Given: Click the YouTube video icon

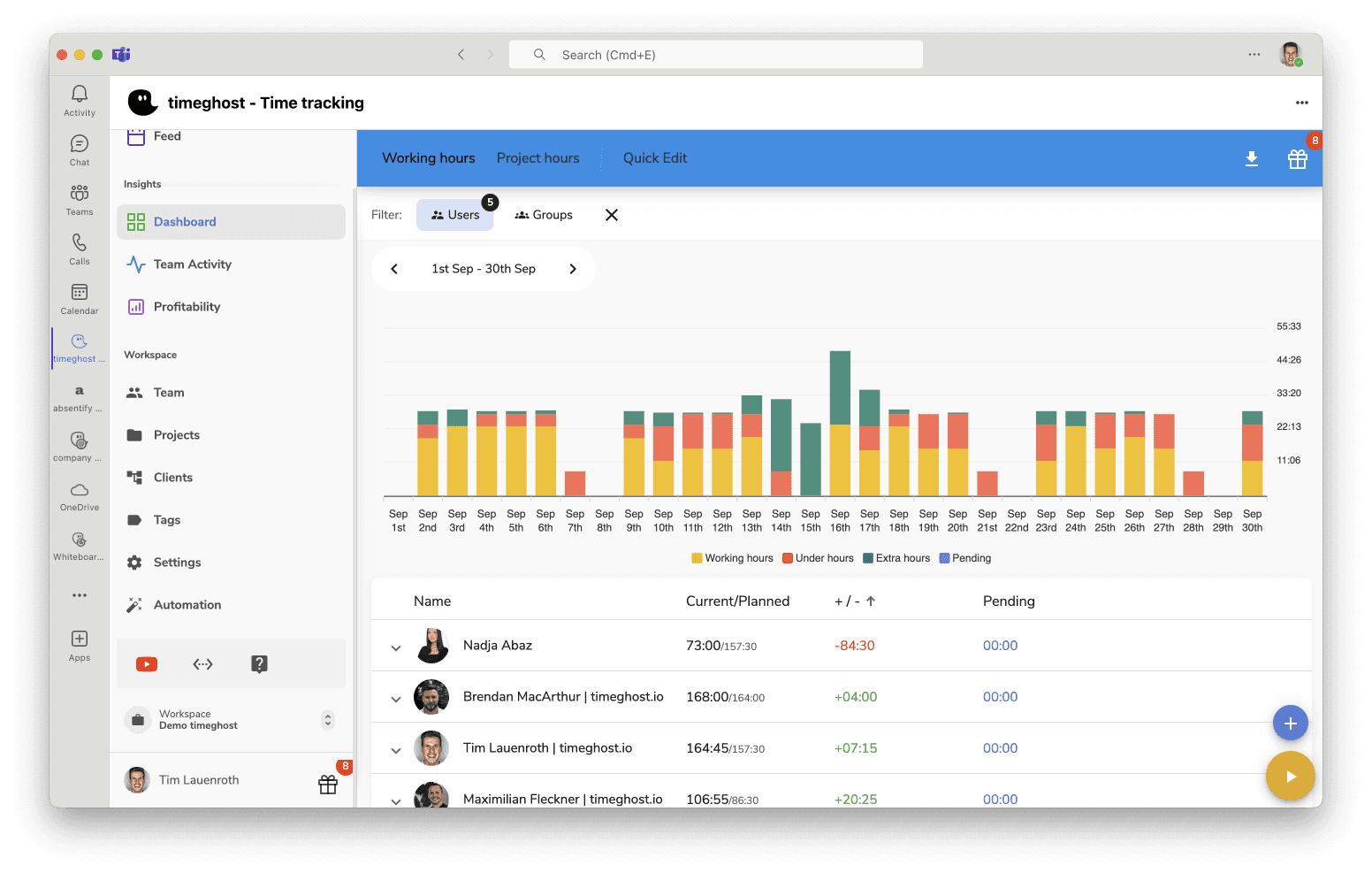Looking at the screenshot, I should tap(147, 664).
